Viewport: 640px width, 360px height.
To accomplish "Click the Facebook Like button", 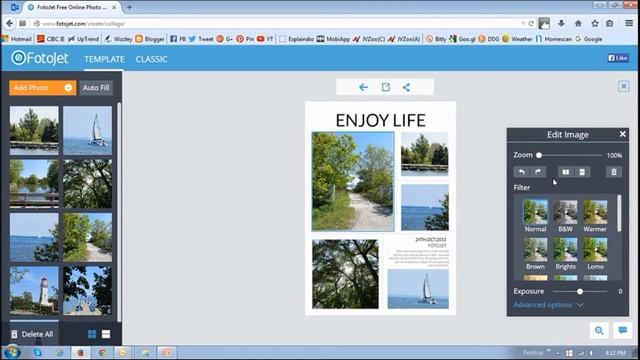I will [x=618, y=58].
